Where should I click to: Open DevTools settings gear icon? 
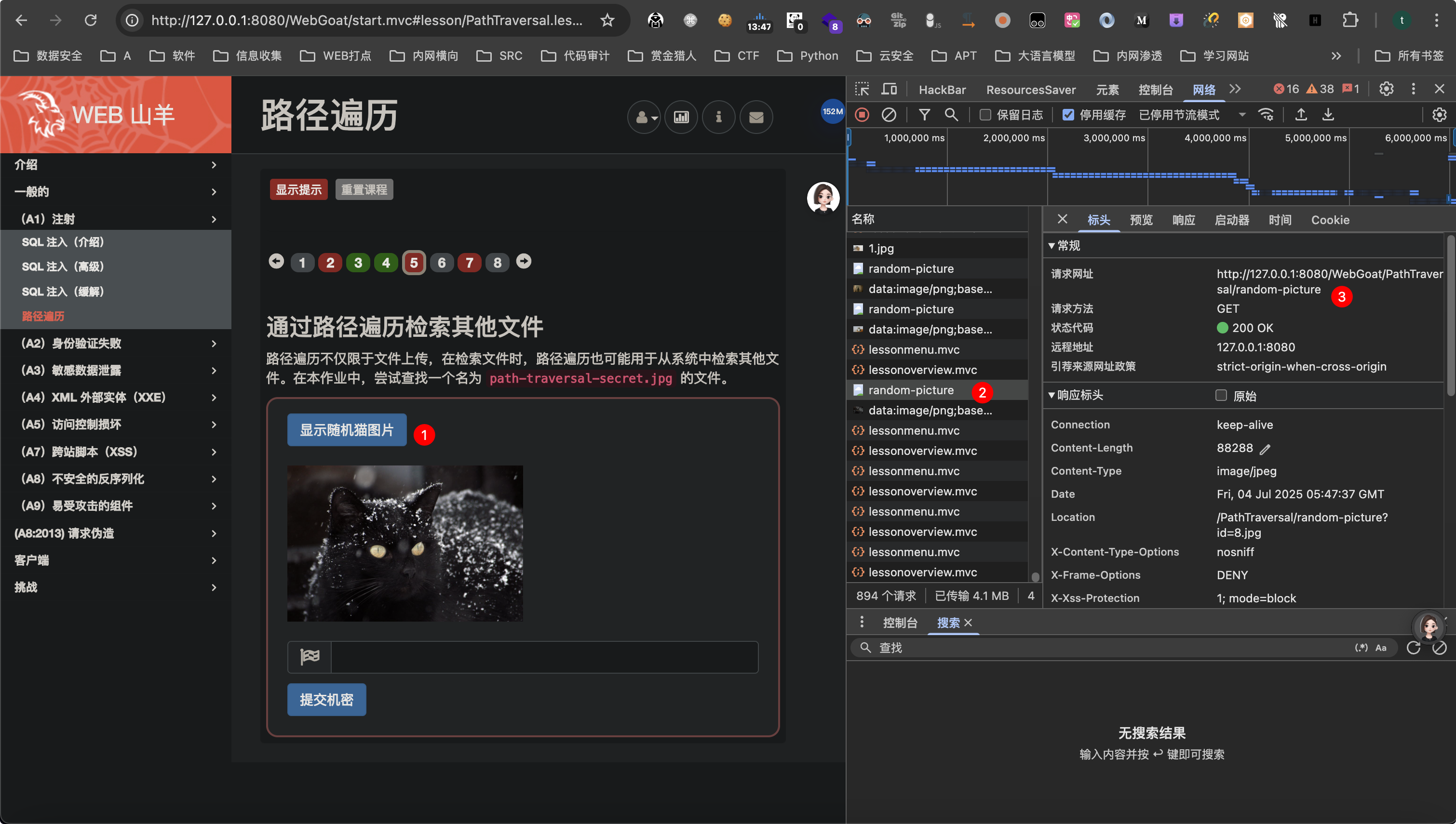[x=1386, y=90]
